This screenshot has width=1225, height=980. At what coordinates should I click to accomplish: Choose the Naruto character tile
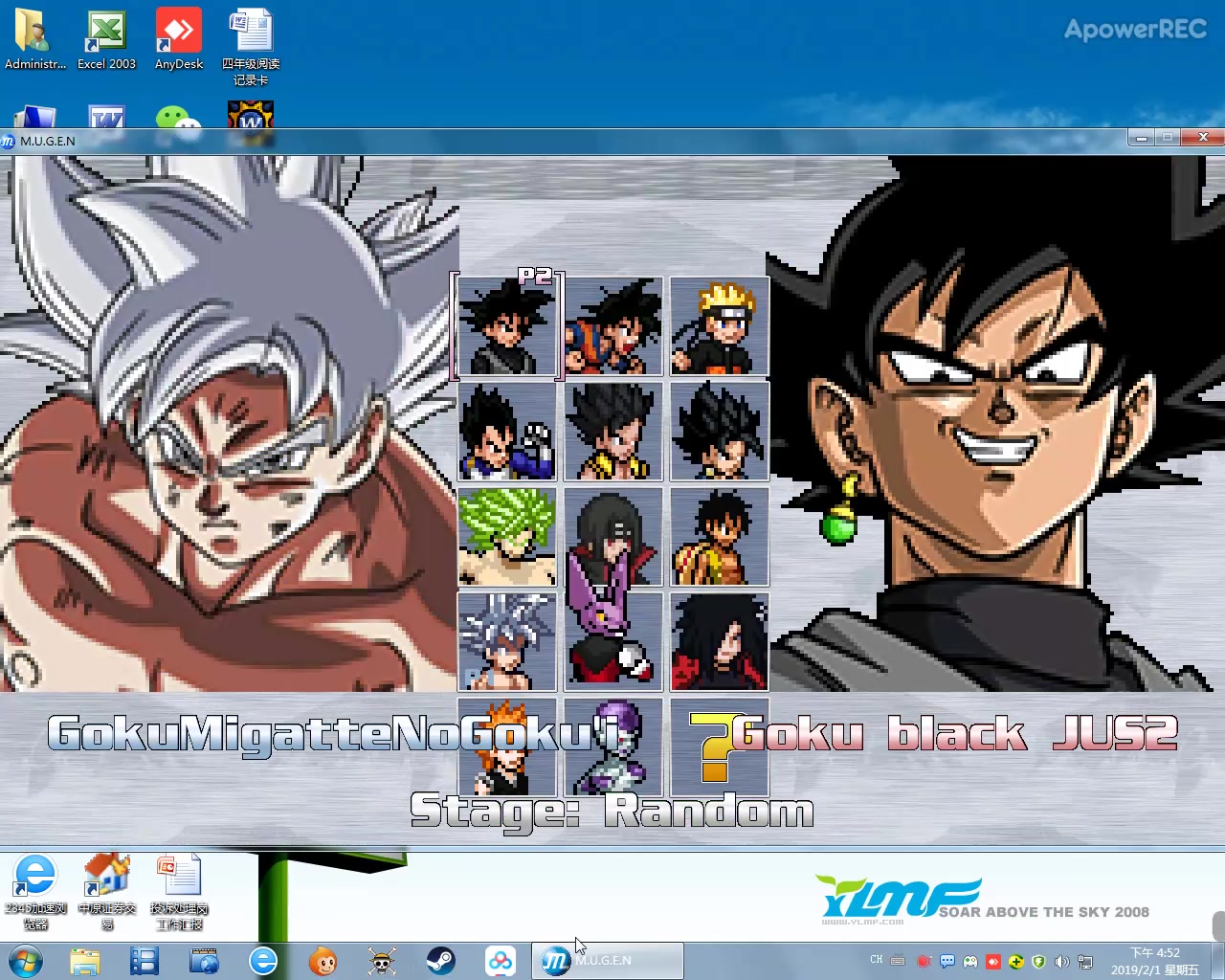point(720,326)
